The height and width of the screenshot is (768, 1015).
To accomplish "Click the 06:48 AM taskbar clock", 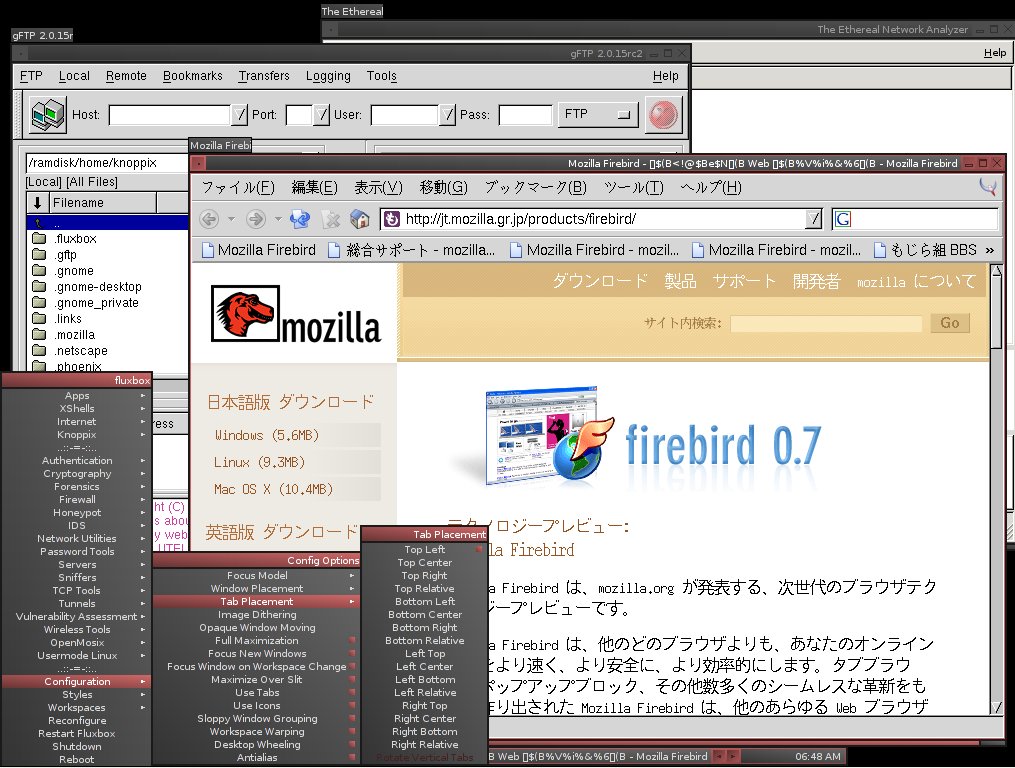I will pyautogui.click(x=818, y=756).
